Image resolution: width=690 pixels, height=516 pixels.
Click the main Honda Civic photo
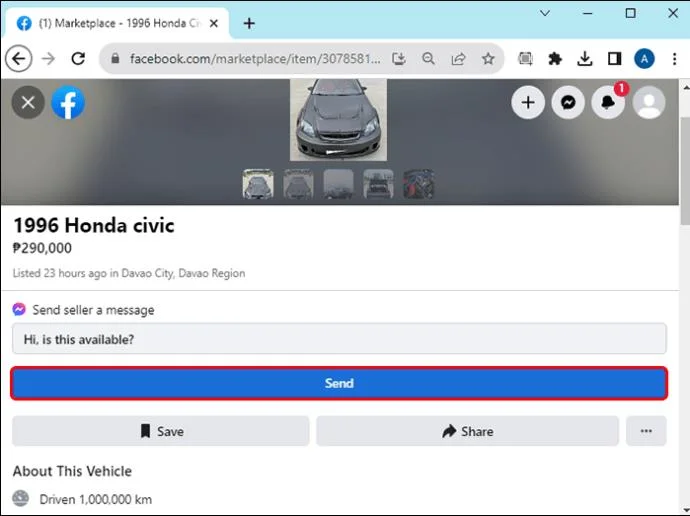pyautogui.click(x=338, y=120)
